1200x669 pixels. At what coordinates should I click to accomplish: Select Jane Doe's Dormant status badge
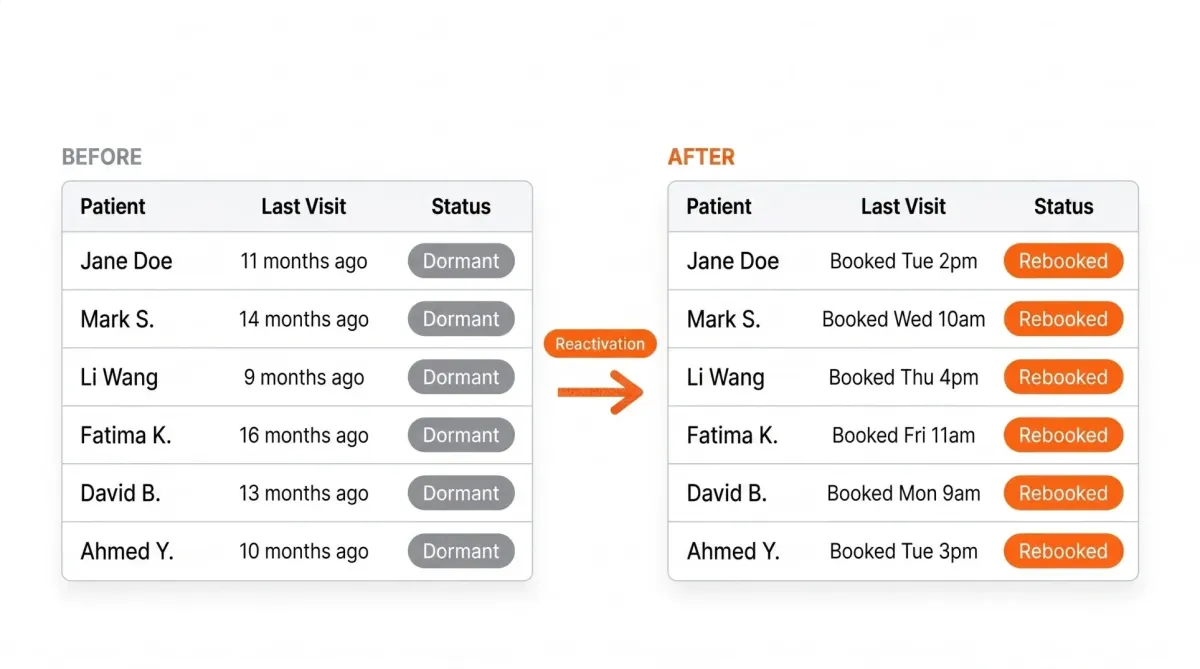tap(461, 261)
